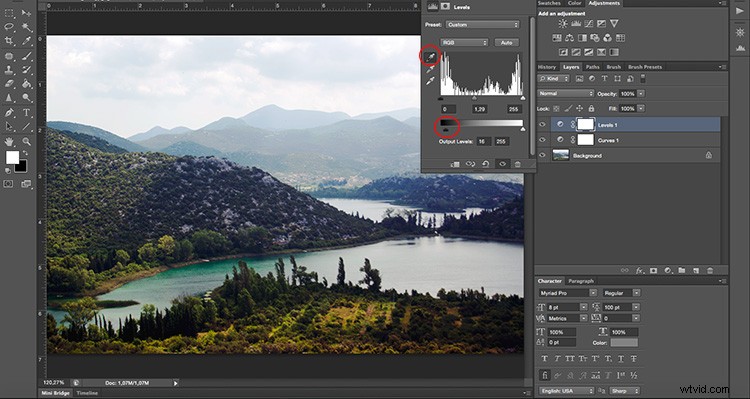Hide the Levels 1 layer
The image size is (750, 399).
coord(542,124)
